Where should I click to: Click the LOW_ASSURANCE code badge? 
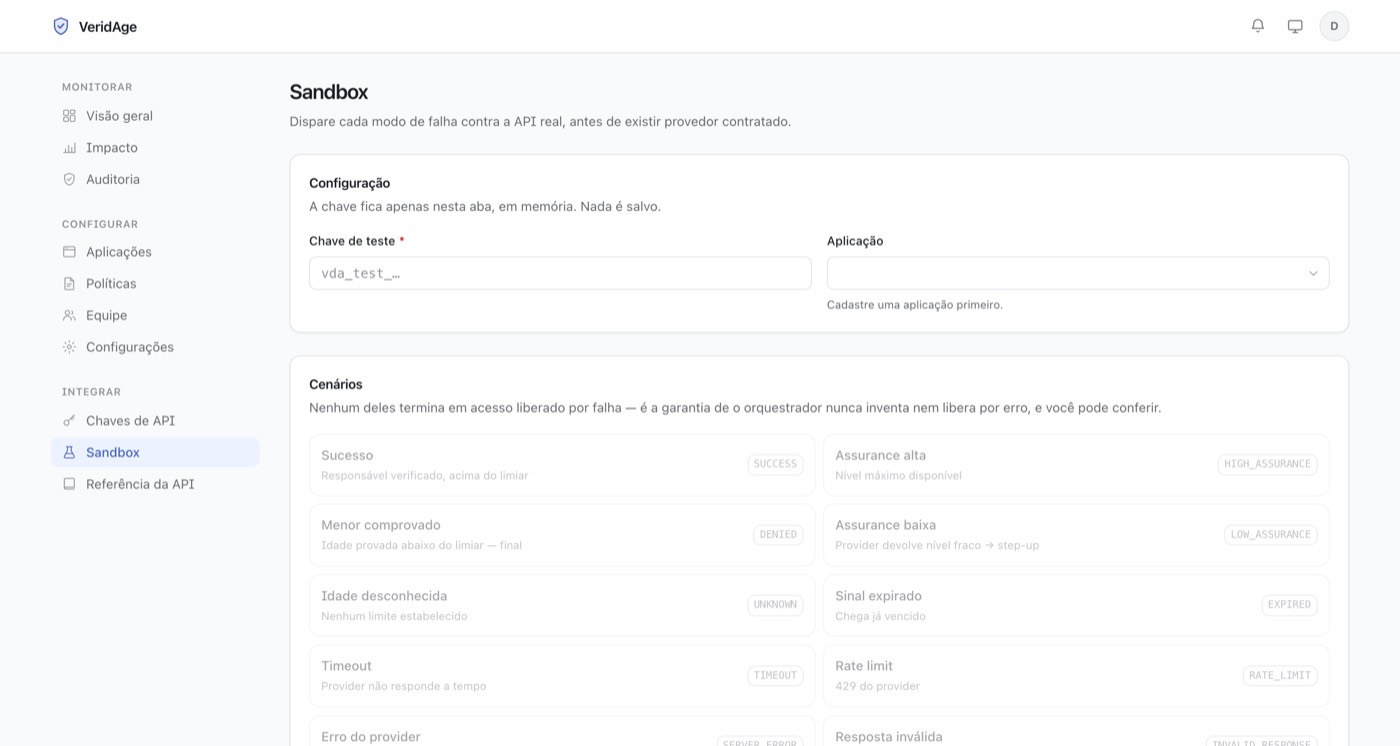point(1270,535)
